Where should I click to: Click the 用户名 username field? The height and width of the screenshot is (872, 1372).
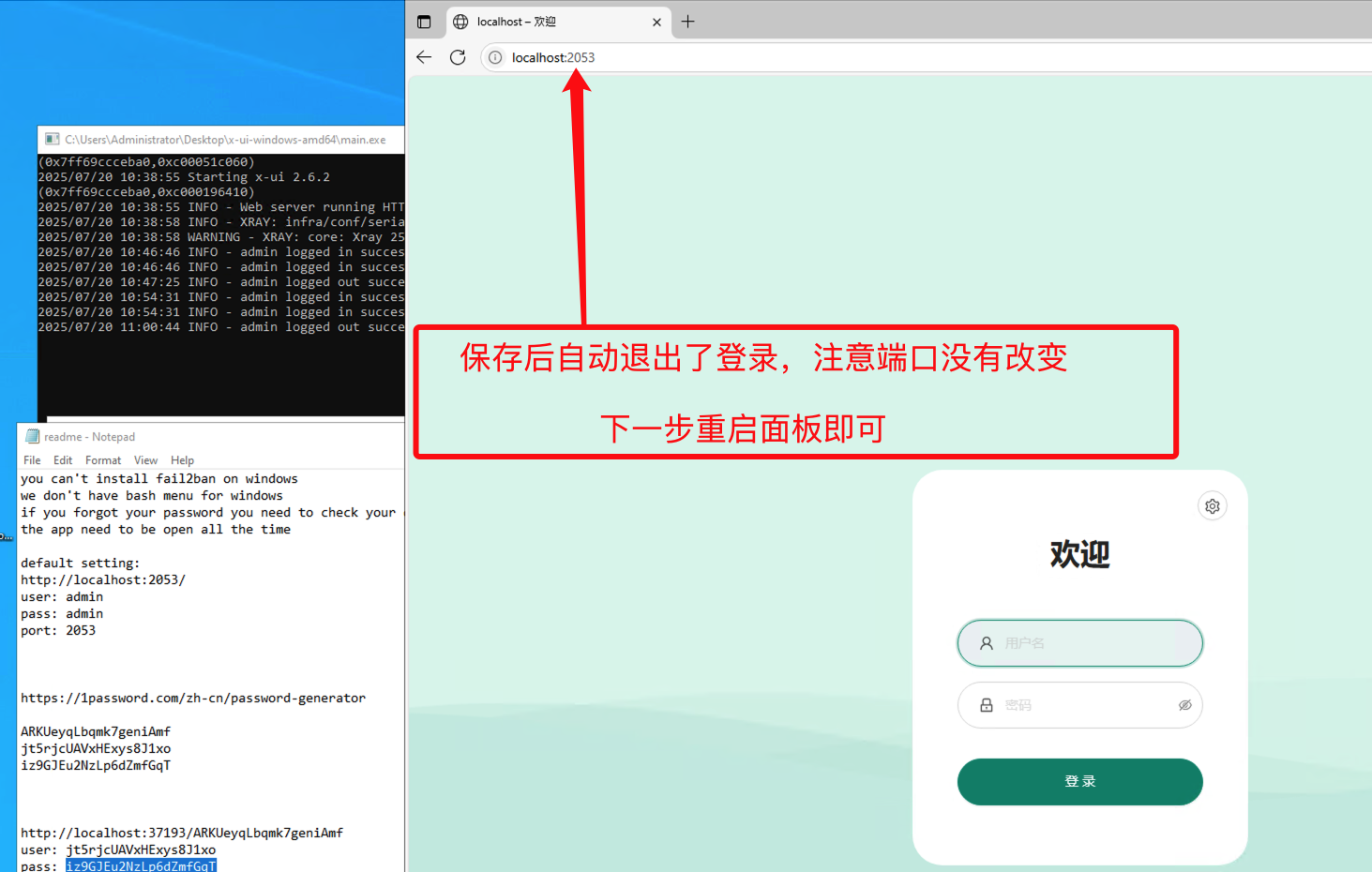click(1080, 643)
